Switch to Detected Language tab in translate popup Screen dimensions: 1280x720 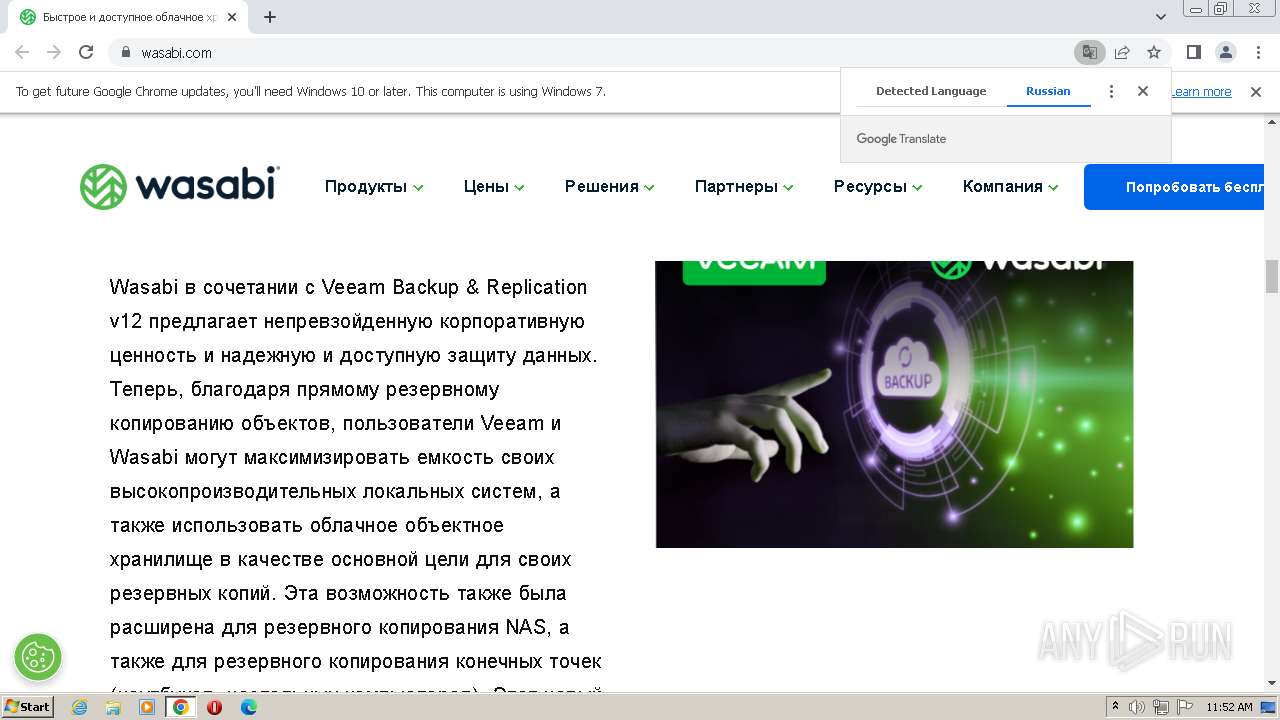pos(931,91)
